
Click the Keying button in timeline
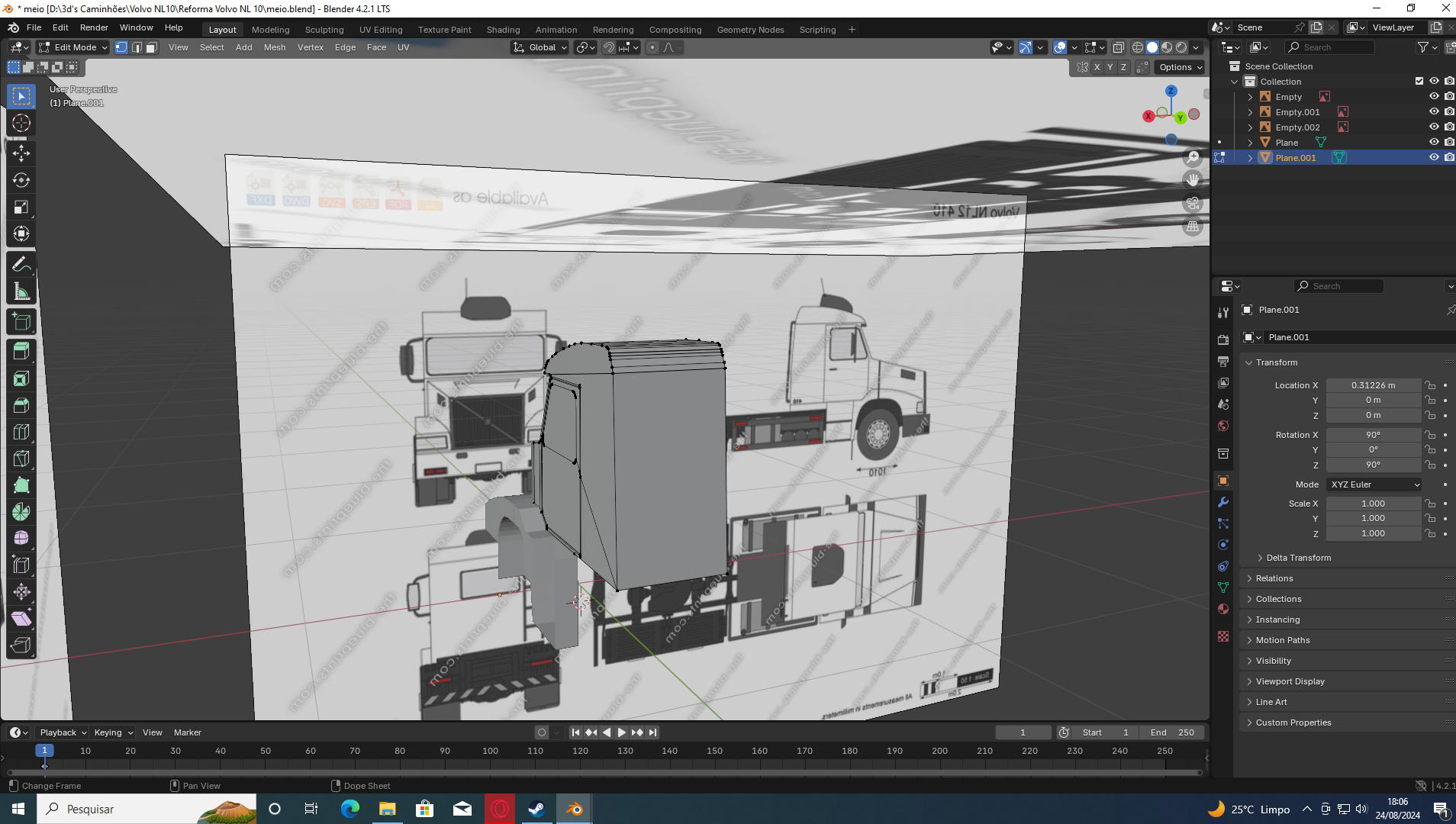[x=113, y=732]
